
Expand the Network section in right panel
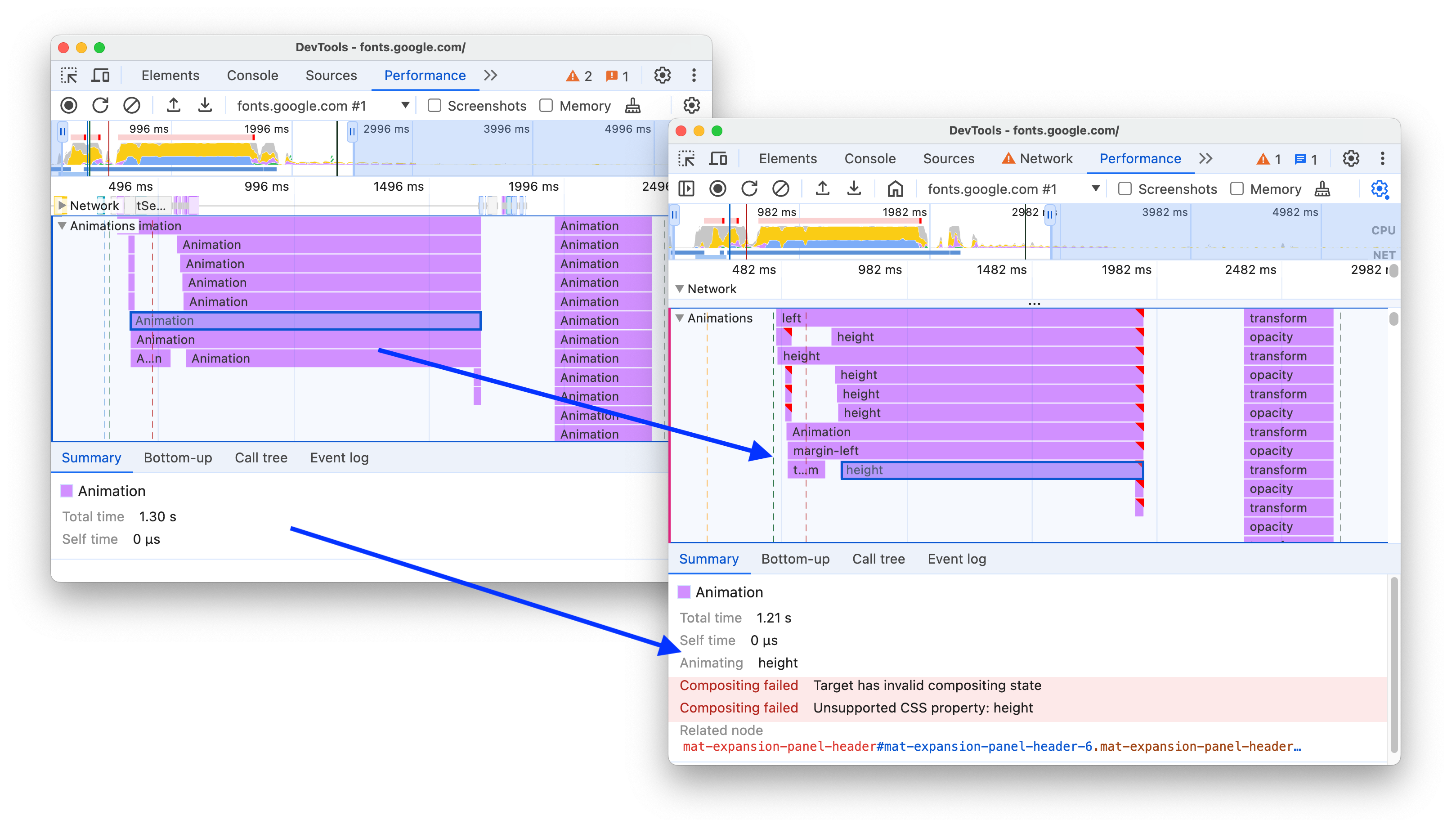click(687, 289)
